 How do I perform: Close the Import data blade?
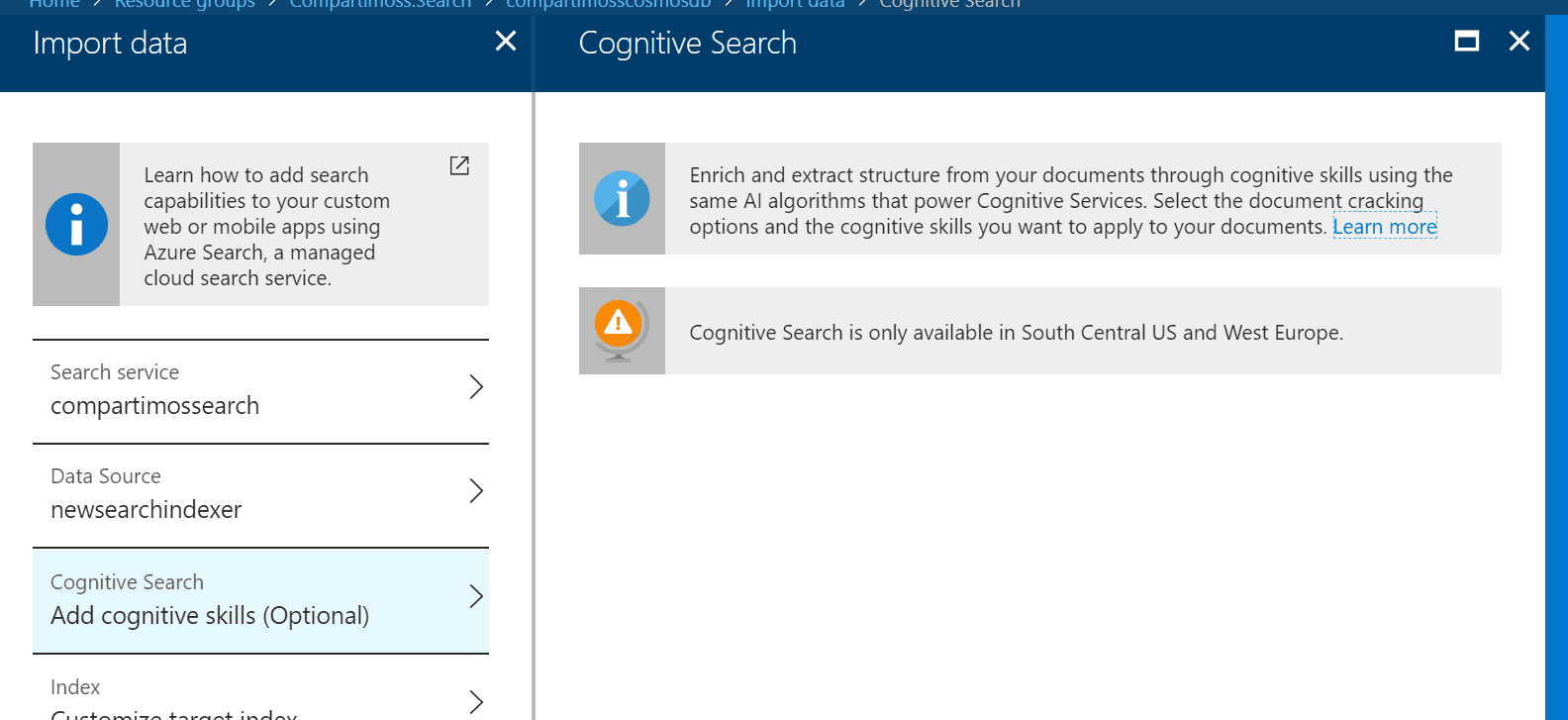(506, 41)
